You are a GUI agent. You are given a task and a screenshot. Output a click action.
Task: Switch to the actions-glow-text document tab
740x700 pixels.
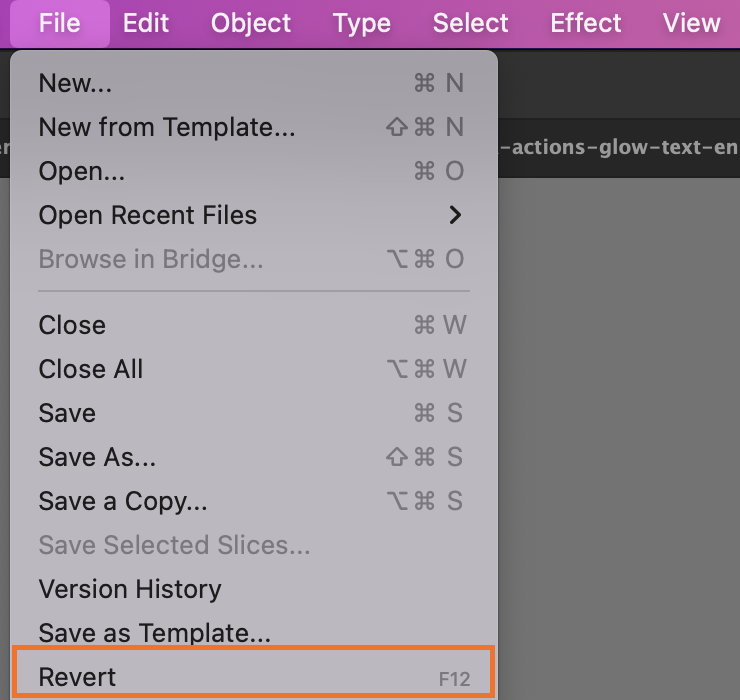point(618,148)
